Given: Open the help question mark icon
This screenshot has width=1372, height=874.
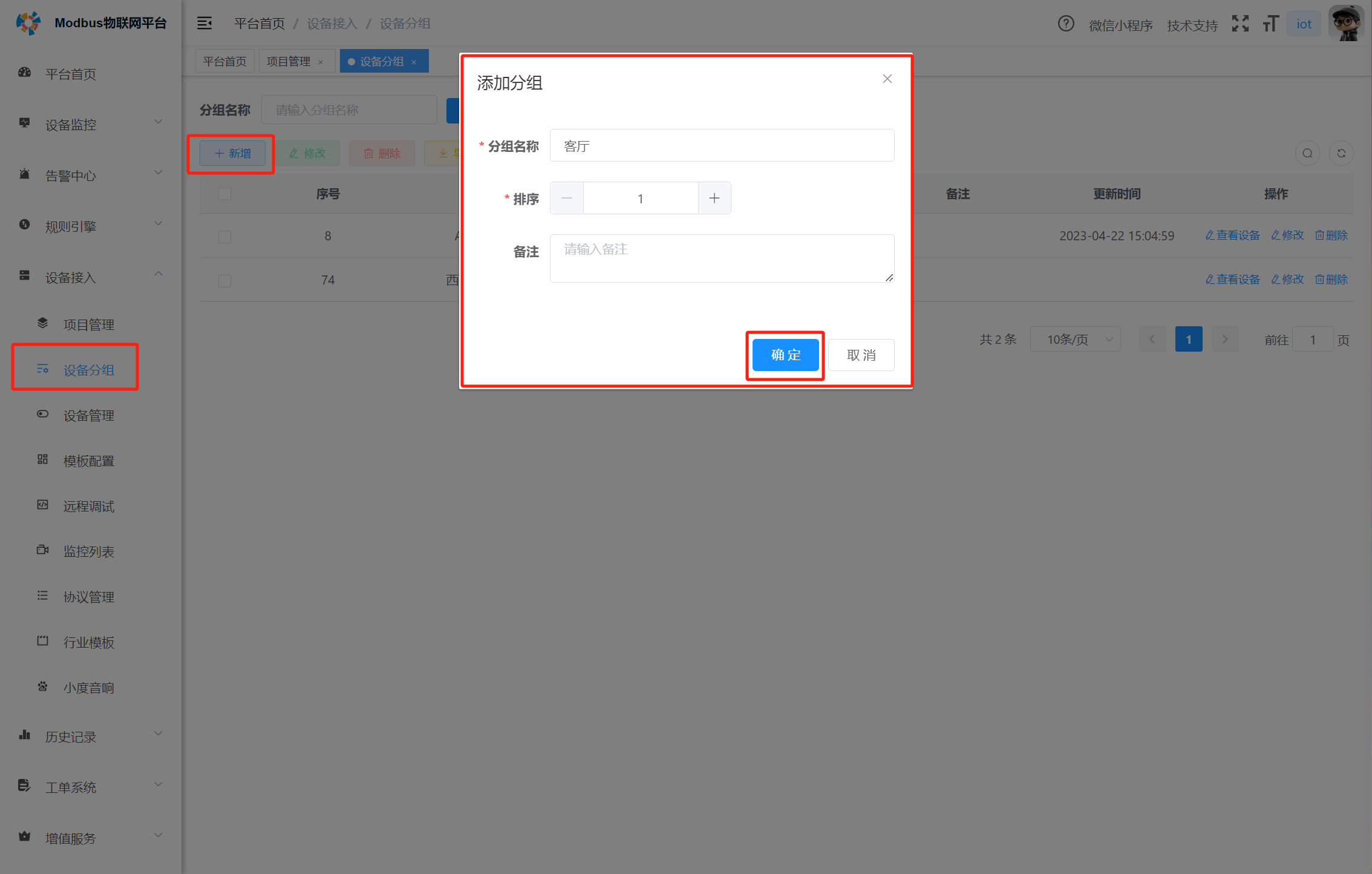Looking at the screenshot, I should pyautogui.click(x=1065, y=24).
